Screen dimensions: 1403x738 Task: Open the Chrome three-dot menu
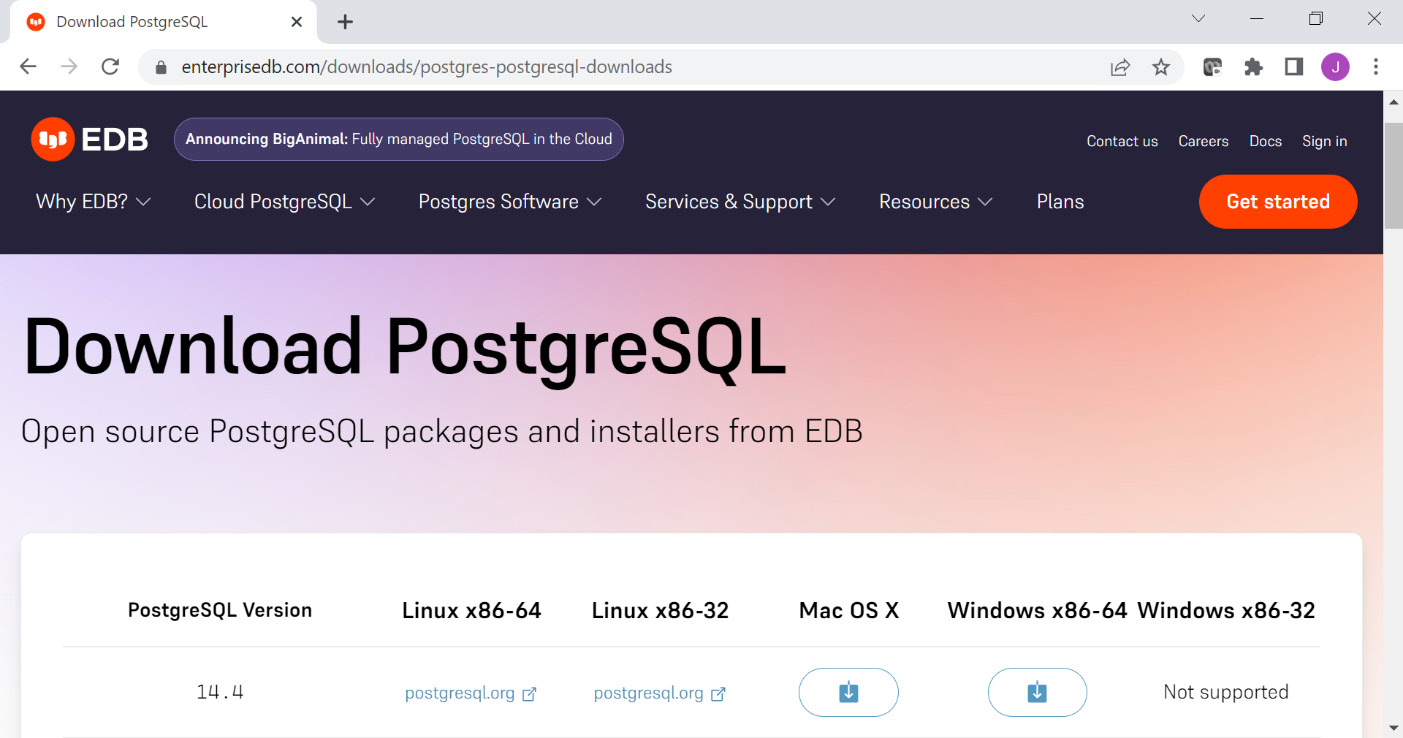pyautogui.click(x=1376, y=67)
